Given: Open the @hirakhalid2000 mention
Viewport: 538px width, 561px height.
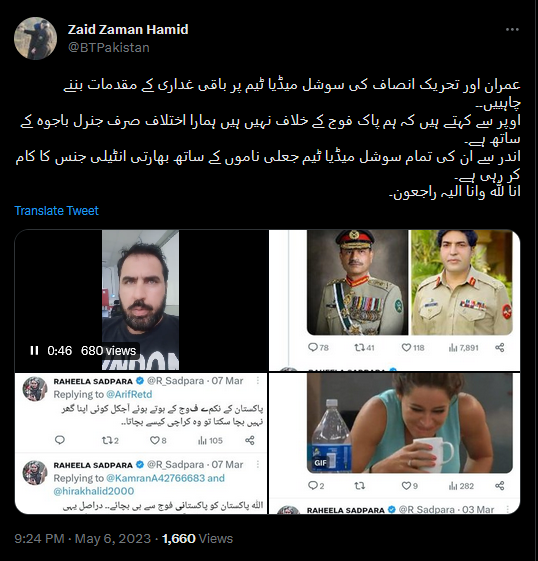Looking at the screenshot, I should (94, 491).
